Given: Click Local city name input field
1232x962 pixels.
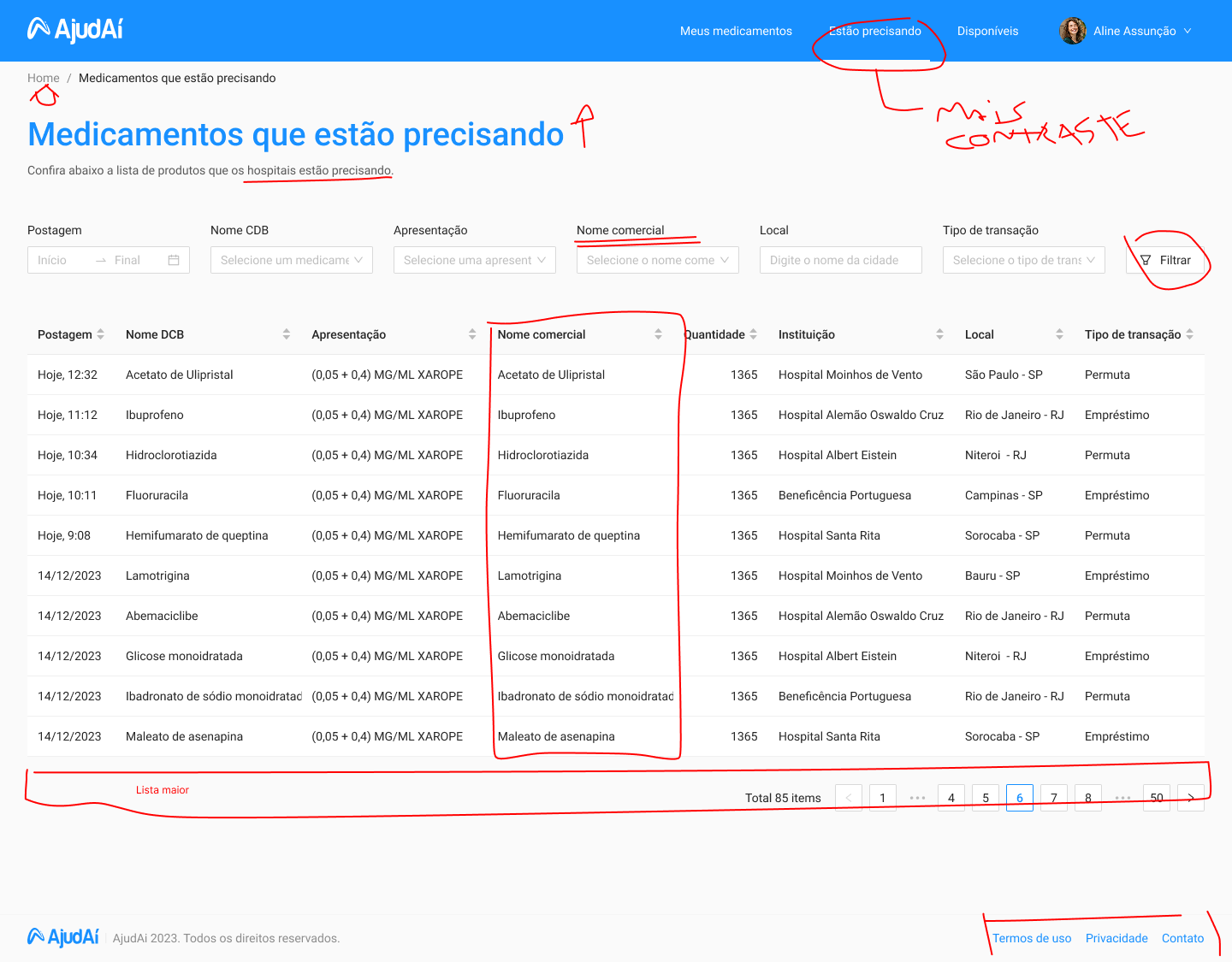Looking at the screenshot, I should pos(841,260).
